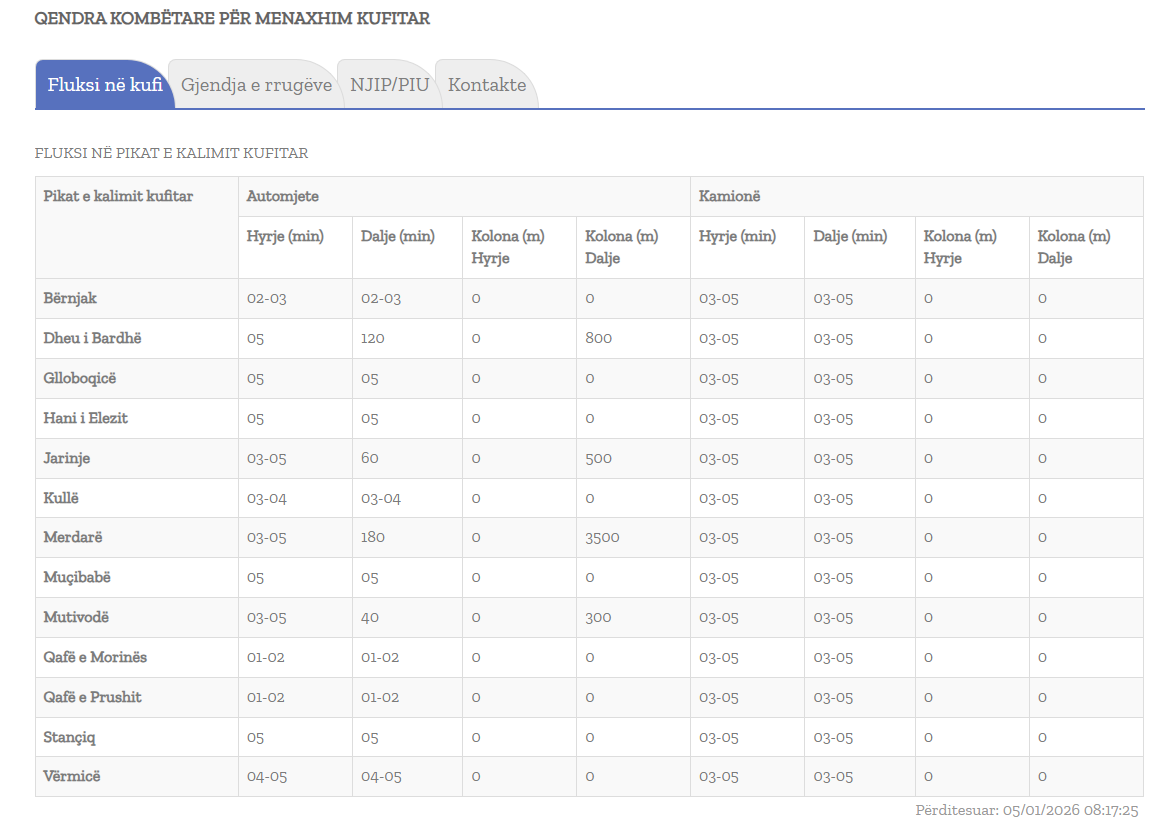1175x830 pixels.
Task: Click the 3500 queue value for Merdarë
Action: point(602,537)
